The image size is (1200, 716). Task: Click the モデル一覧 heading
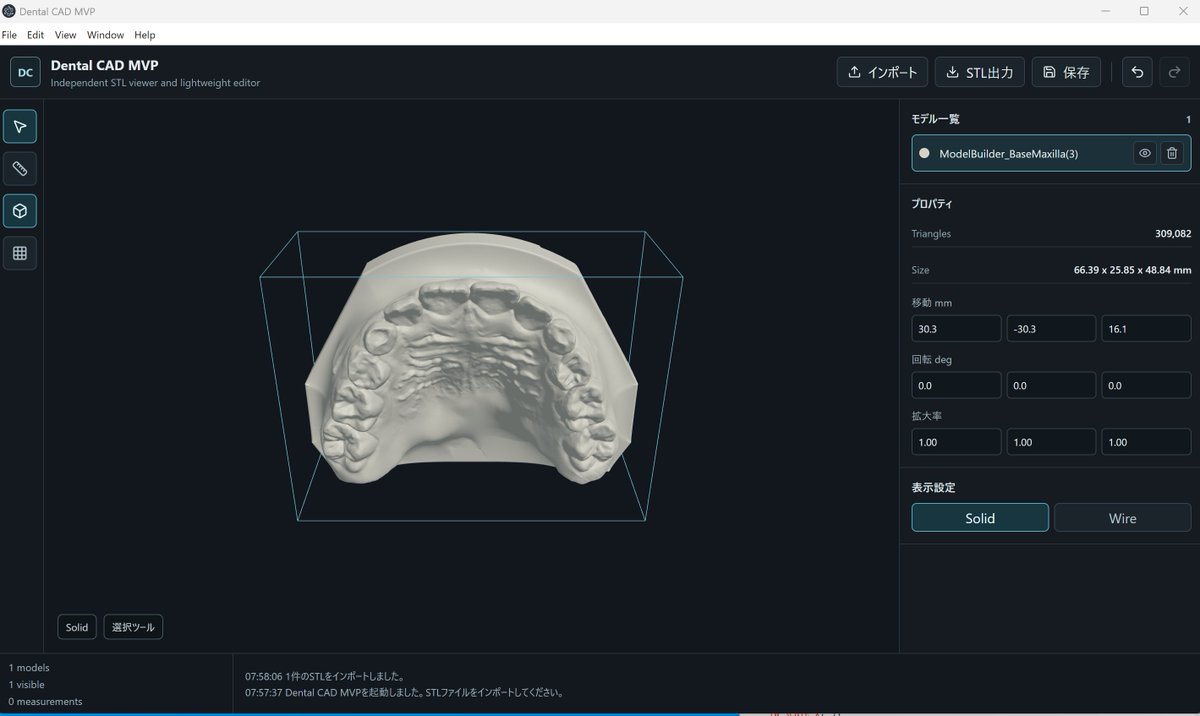coord(935,119)
